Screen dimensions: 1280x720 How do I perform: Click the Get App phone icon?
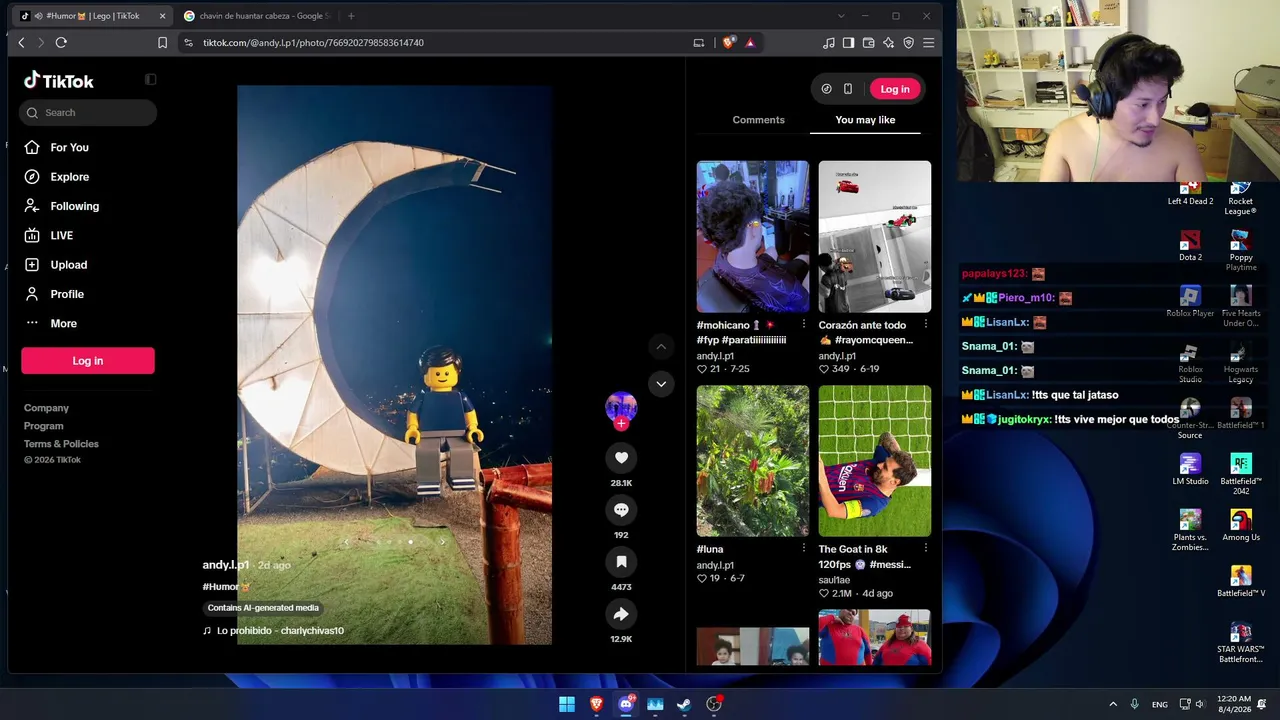[x=848, y=89]
